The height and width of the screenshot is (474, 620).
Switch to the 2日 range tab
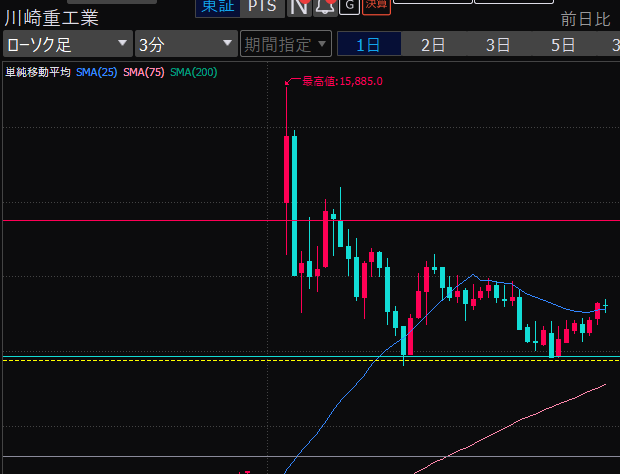coord(433,44)
